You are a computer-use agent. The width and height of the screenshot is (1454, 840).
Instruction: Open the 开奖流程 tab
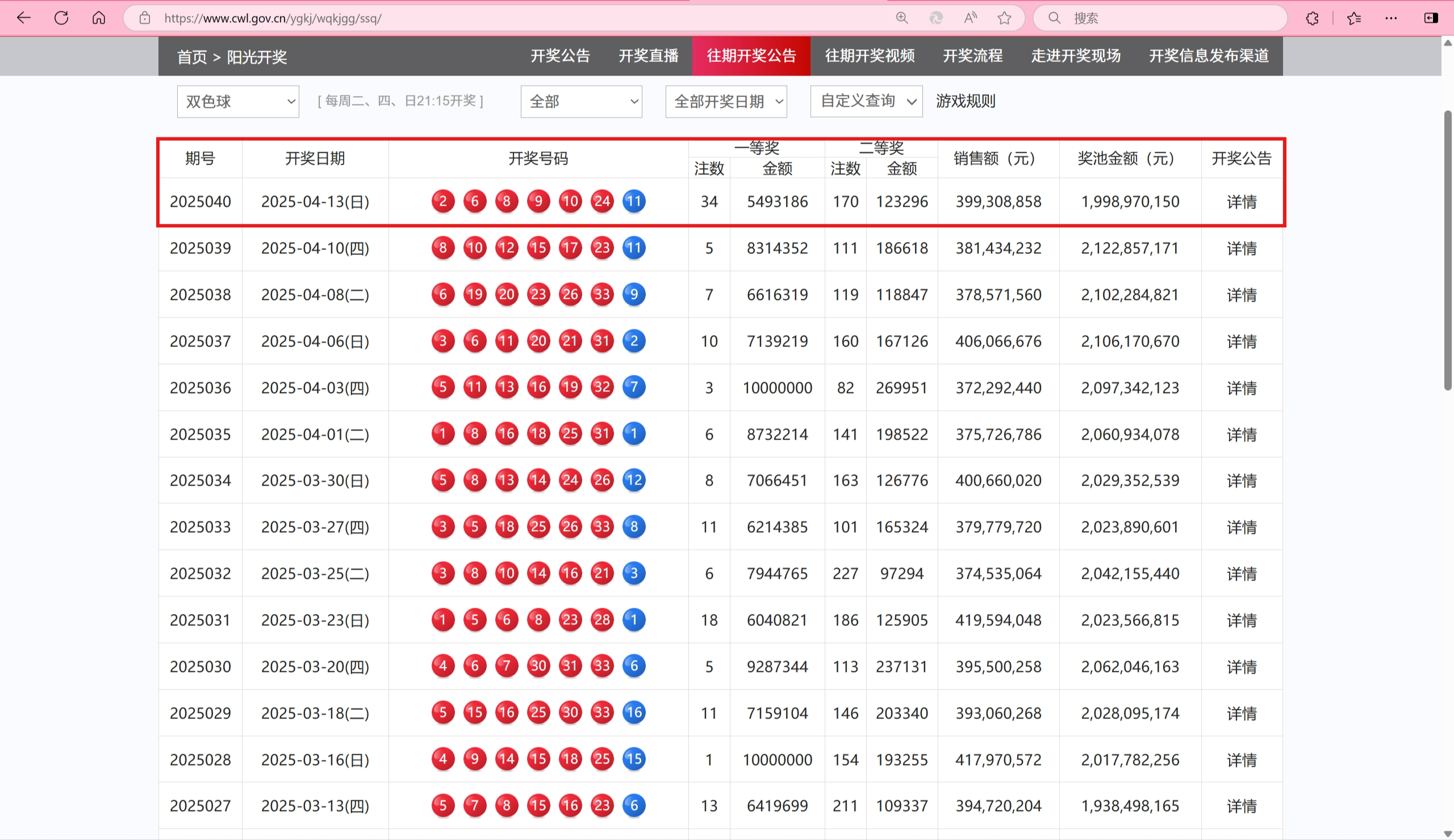pyautogui.click(x=972, y=56)
